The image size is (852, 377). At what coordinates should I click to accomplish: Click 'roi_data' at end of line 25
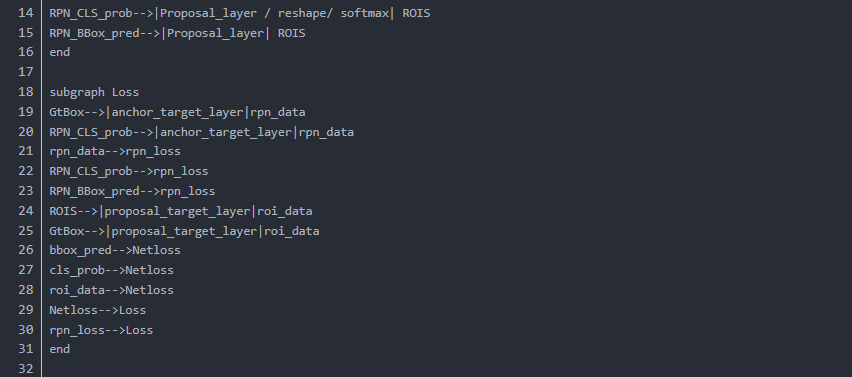point(292,231)
